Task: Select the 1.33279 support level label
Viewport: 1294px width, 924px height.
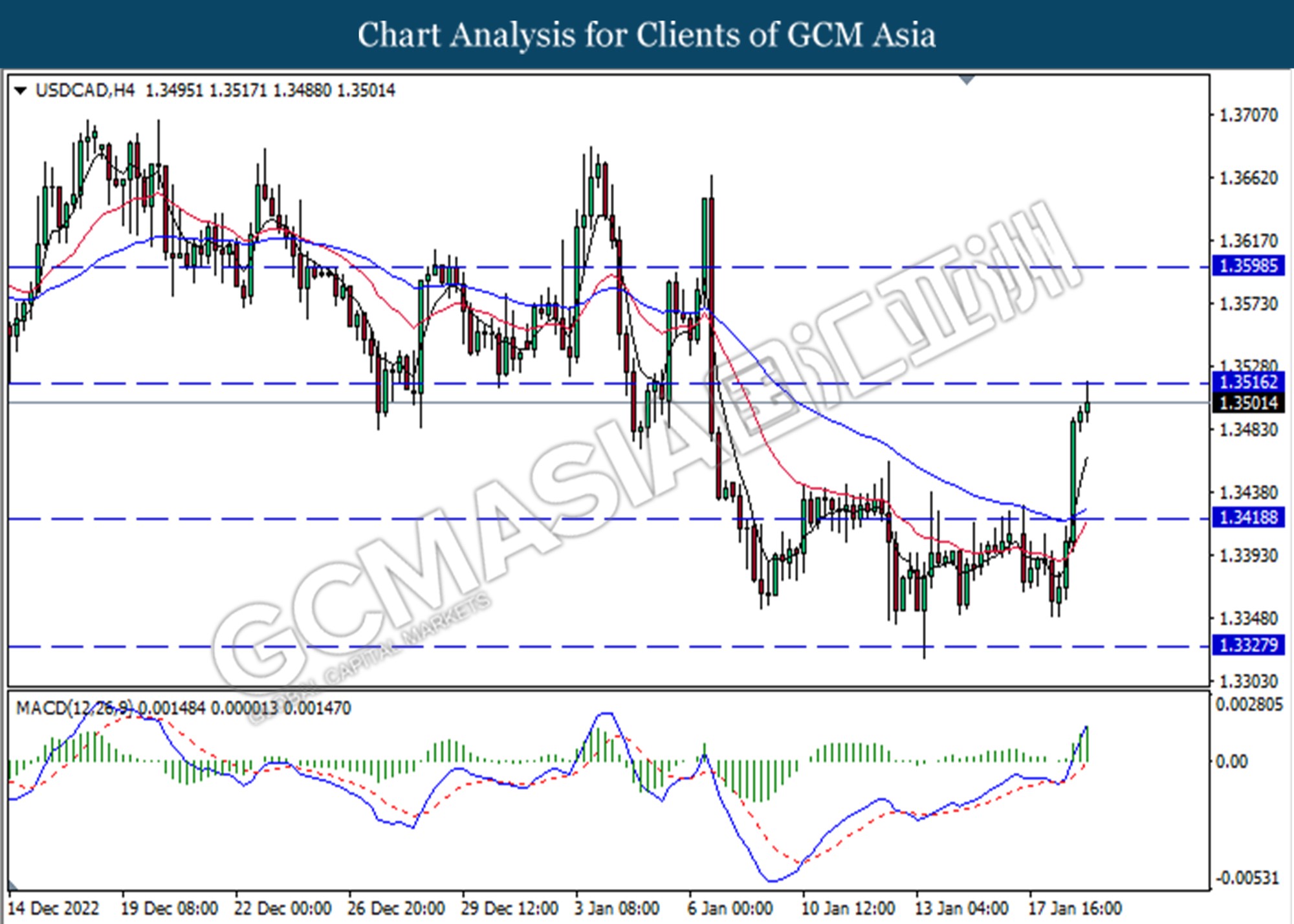Action: coord(1248,645)
